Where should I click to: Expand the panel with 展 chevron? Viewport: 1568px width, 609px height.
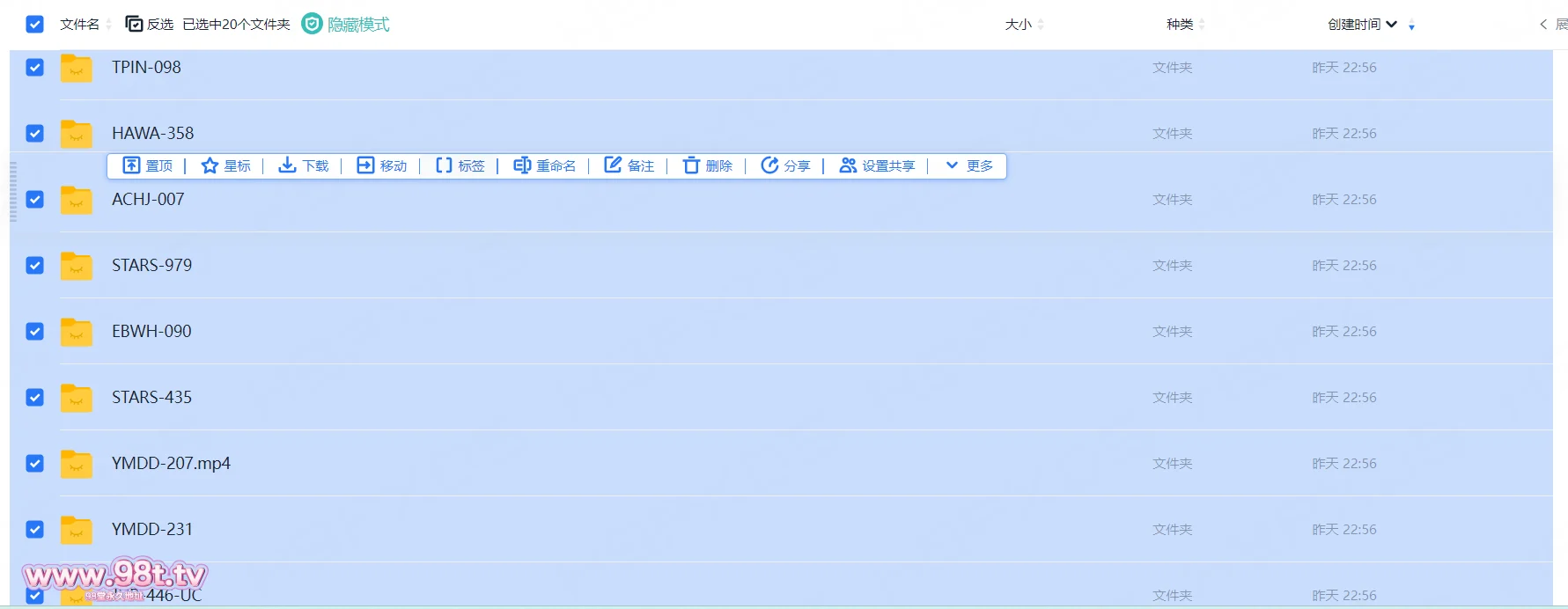[x=1543, y=25]
